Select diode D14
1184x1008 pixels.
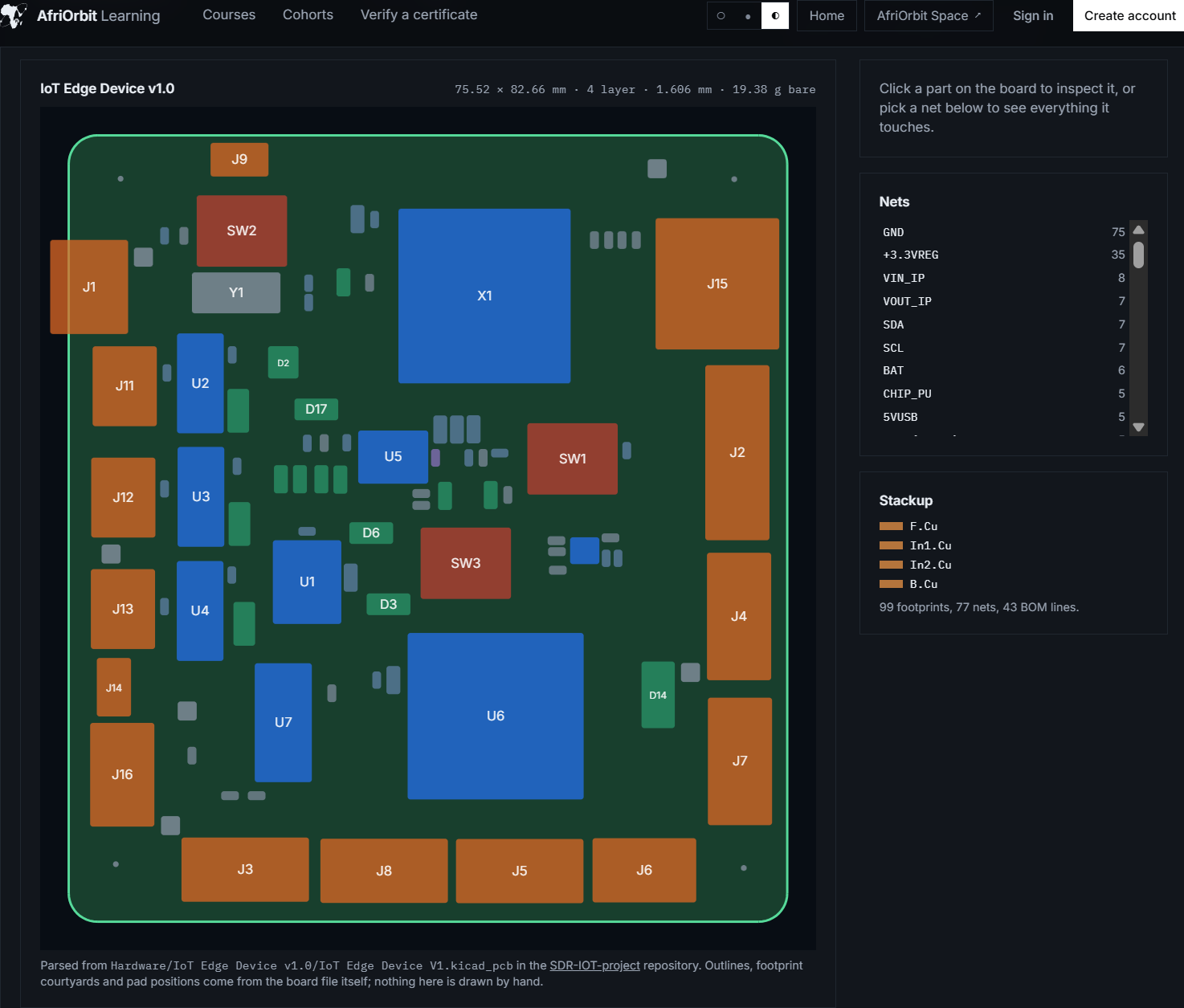point(658,695)
